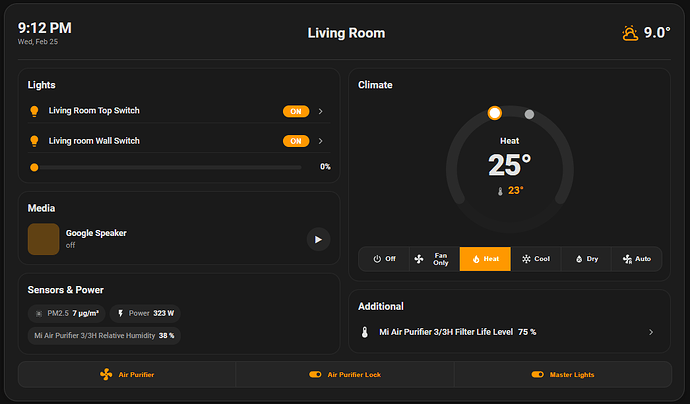Click the Living Room title
Screen dimensions: 690x404
346,33
